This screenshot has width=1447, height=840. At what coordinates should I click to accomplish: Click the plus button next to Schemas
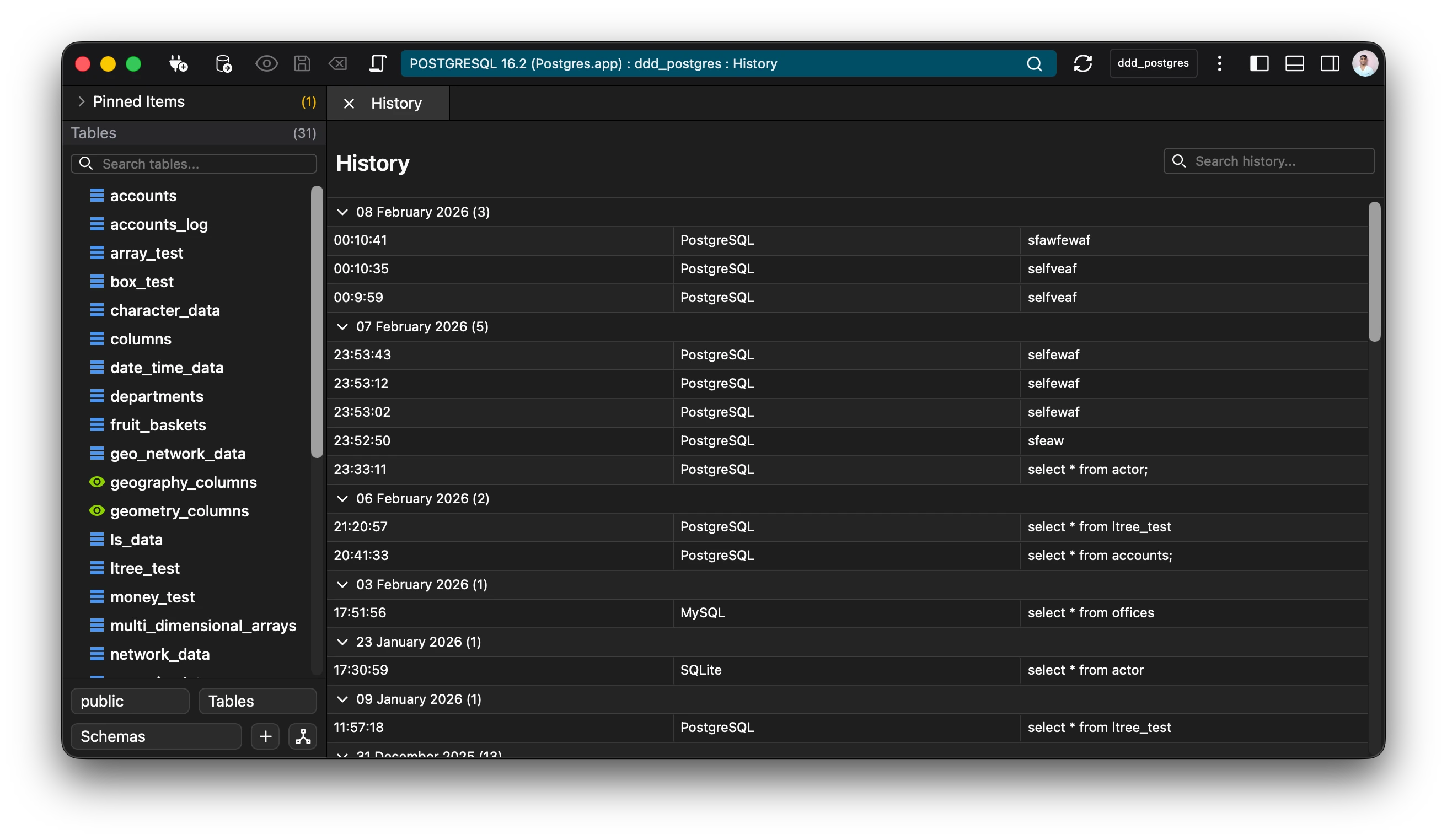[x=265, y=736]
